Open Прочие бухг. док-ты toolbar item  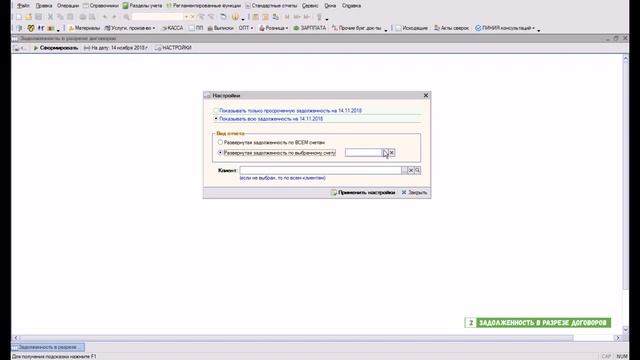pos(356,28)
